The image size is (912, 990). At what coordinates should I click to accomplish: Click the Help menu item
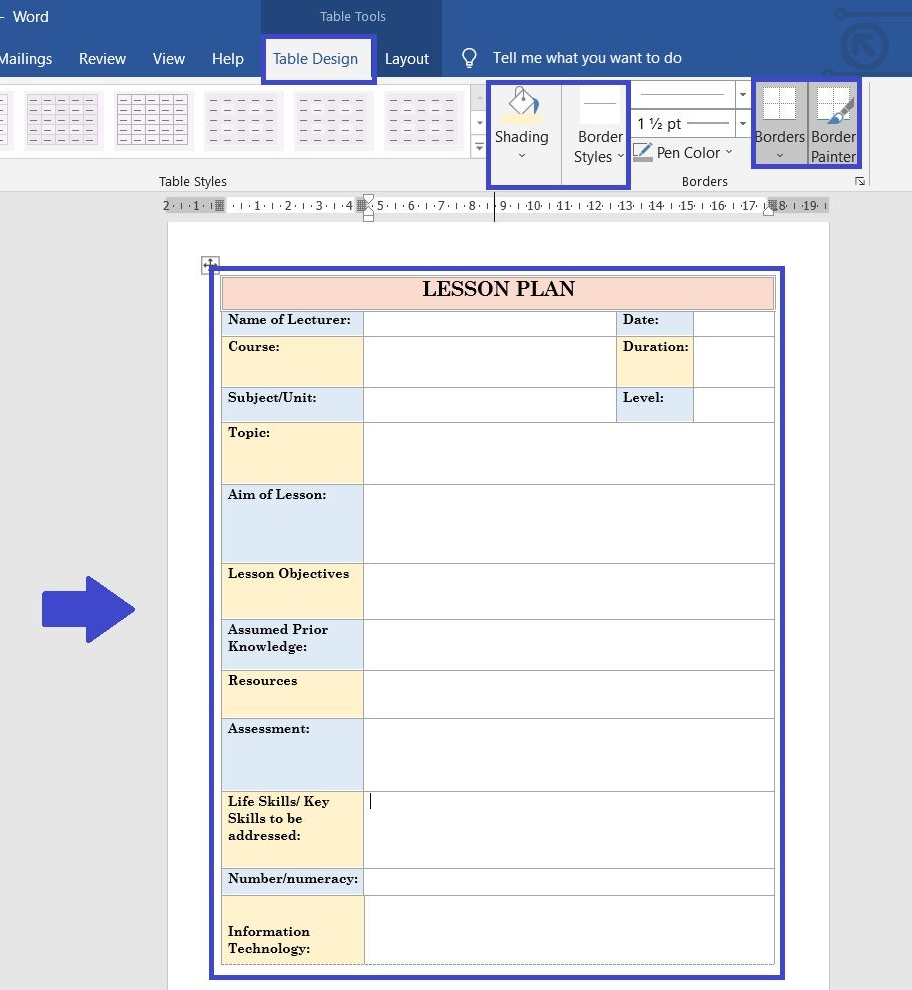(x=227, y=59)
